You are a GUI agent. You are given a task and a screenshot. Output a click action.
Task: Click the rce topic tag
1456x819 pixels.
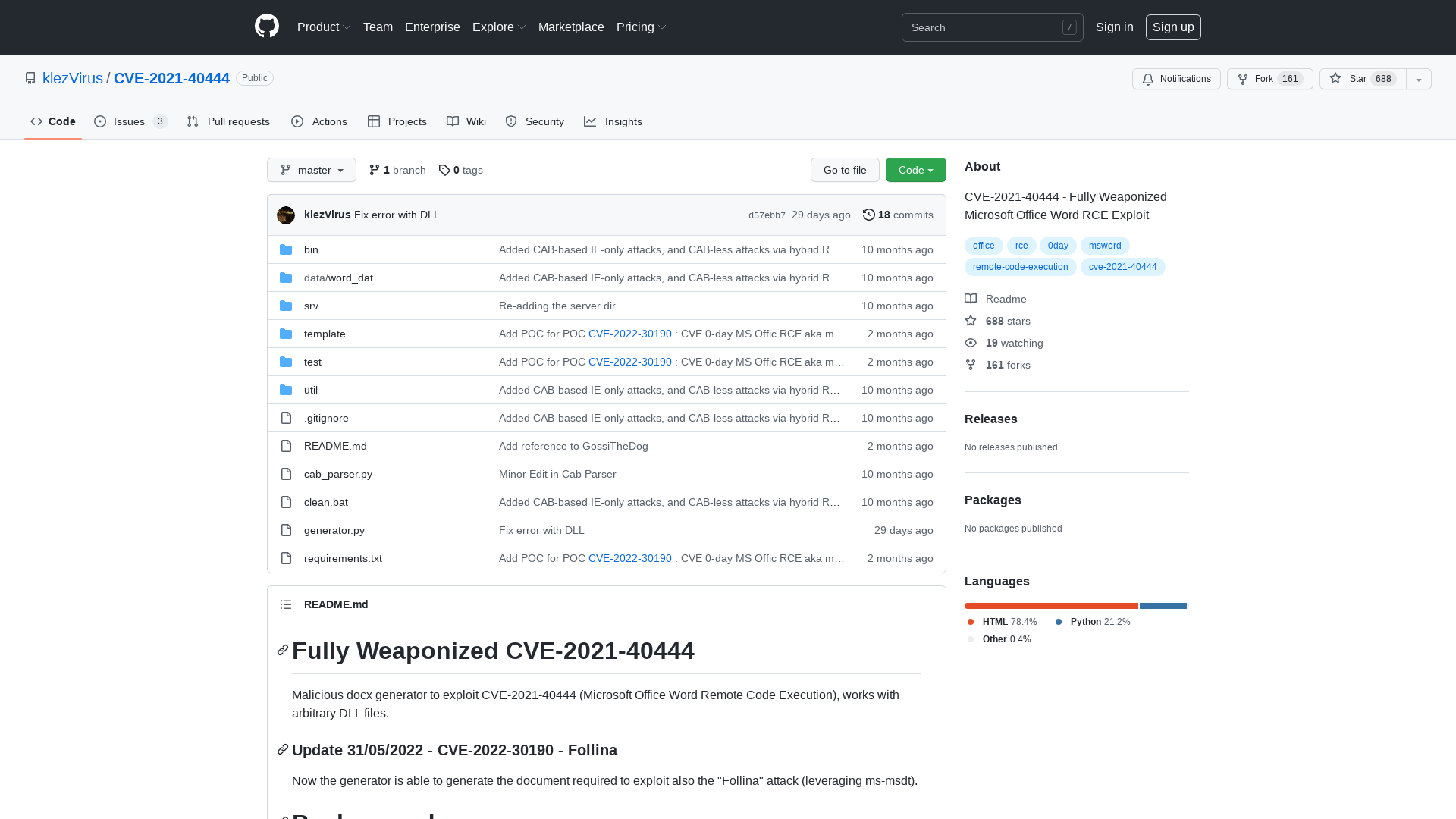[x=1021, y=246]
